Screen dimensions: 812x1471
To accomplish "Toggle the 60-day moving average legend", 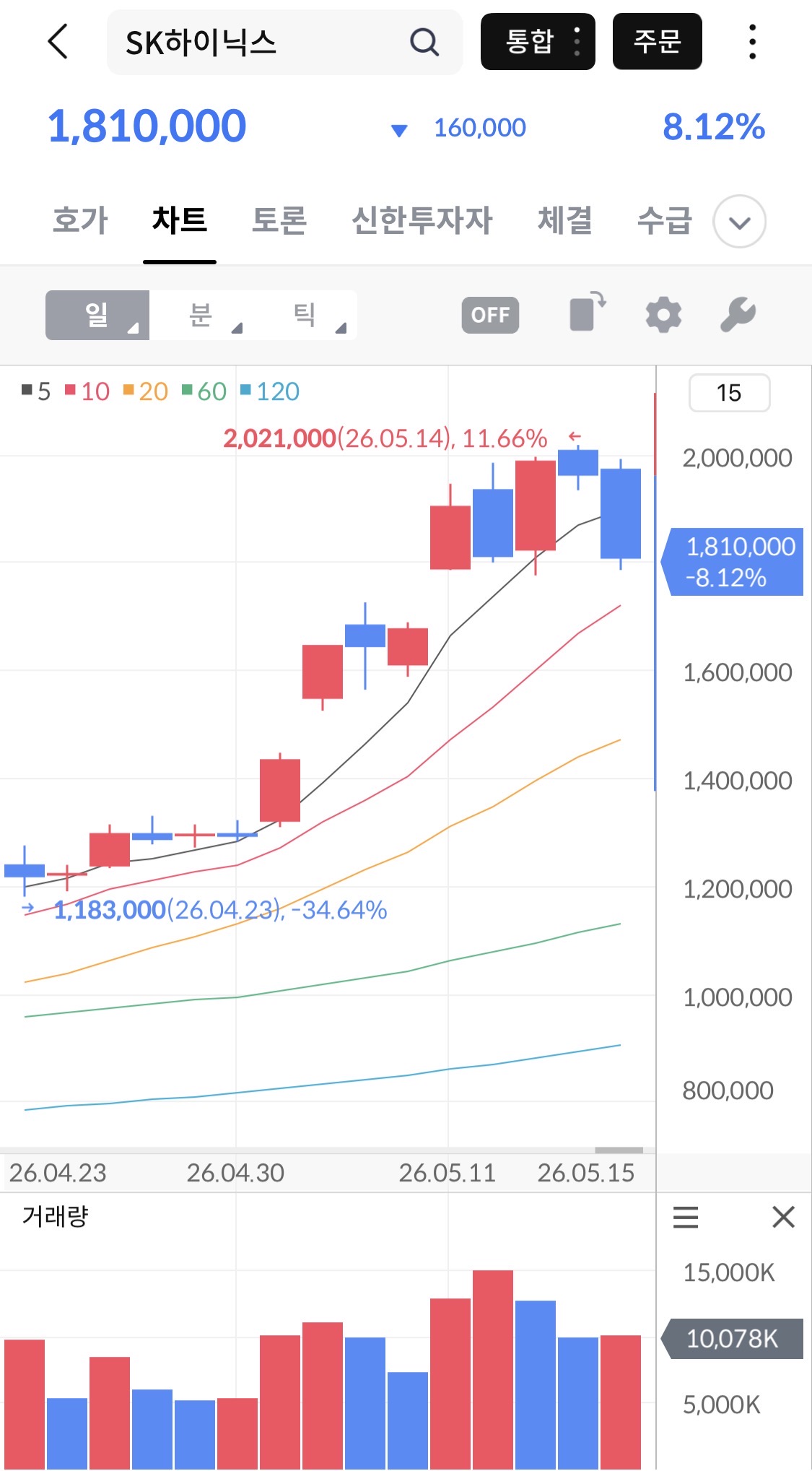I will click(x=204, y=391).
